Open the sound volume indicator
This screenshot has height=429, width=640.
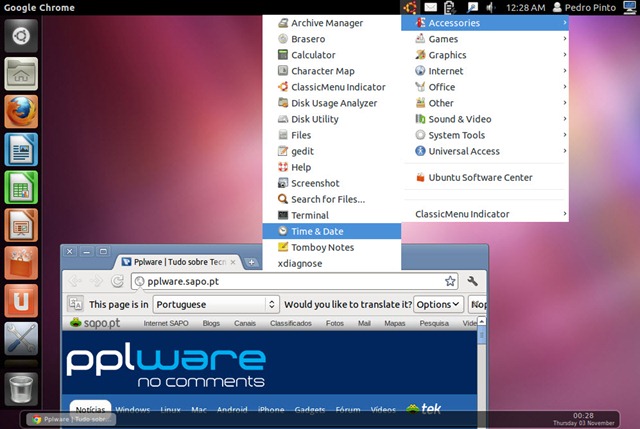pos(491,7)
